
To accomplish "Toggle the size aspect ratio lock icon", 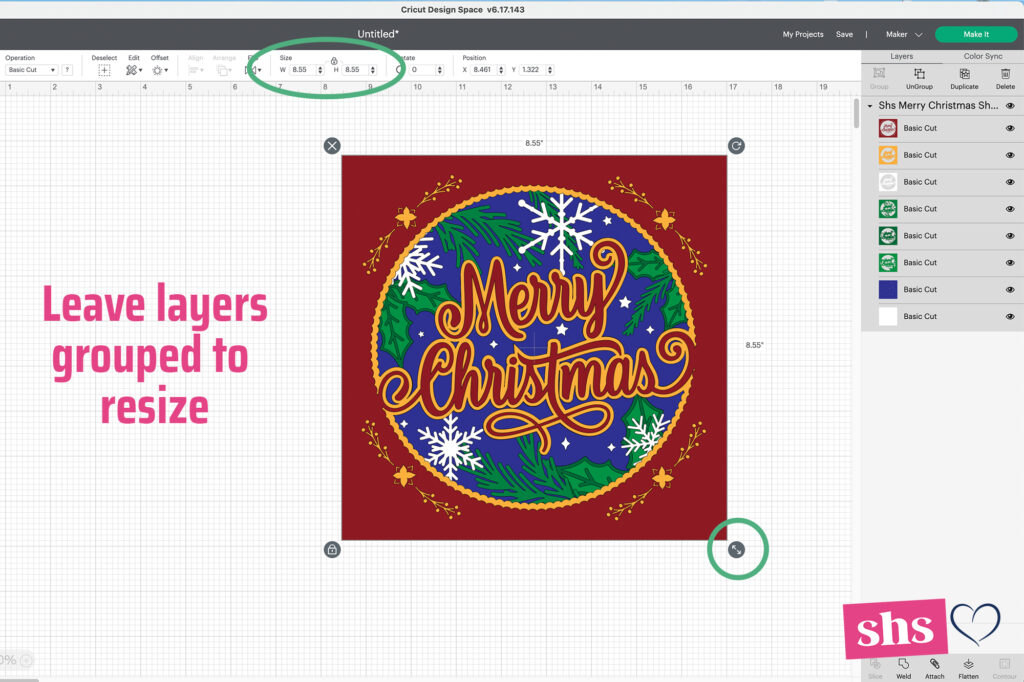I will click(334, 60).
